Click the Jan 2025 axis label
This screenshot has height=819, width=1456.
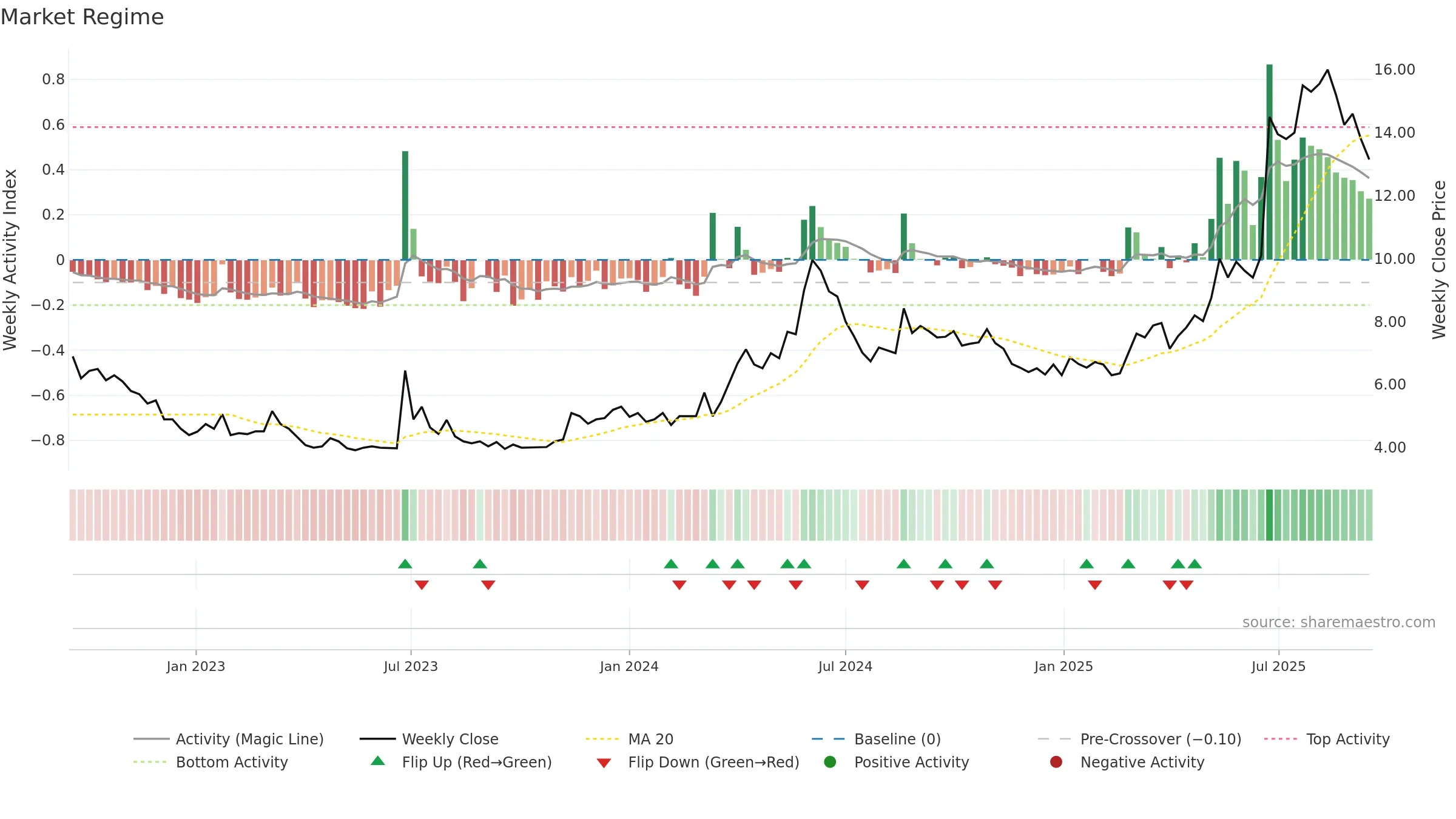(1063, 667)
